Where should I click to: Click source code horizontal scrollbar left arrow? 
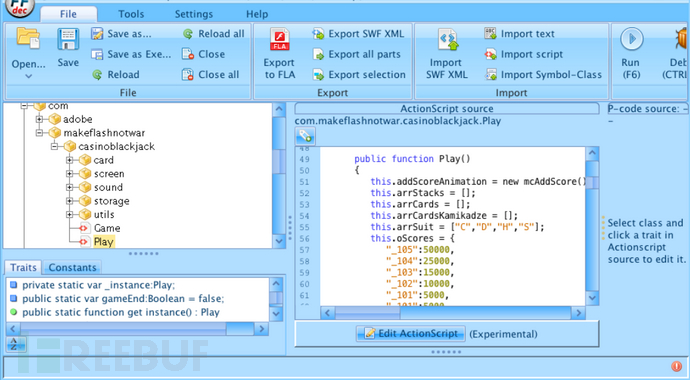pos(327,313)
